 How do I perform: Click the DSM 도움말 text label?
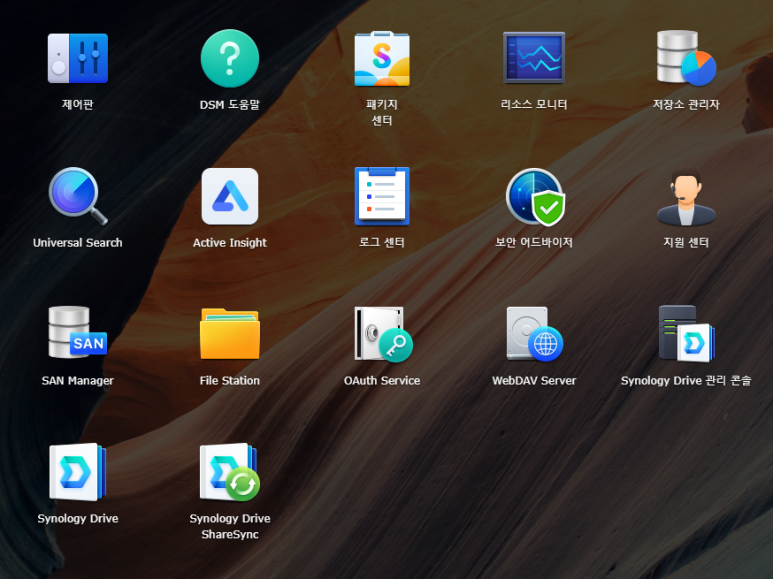(230, 105)
